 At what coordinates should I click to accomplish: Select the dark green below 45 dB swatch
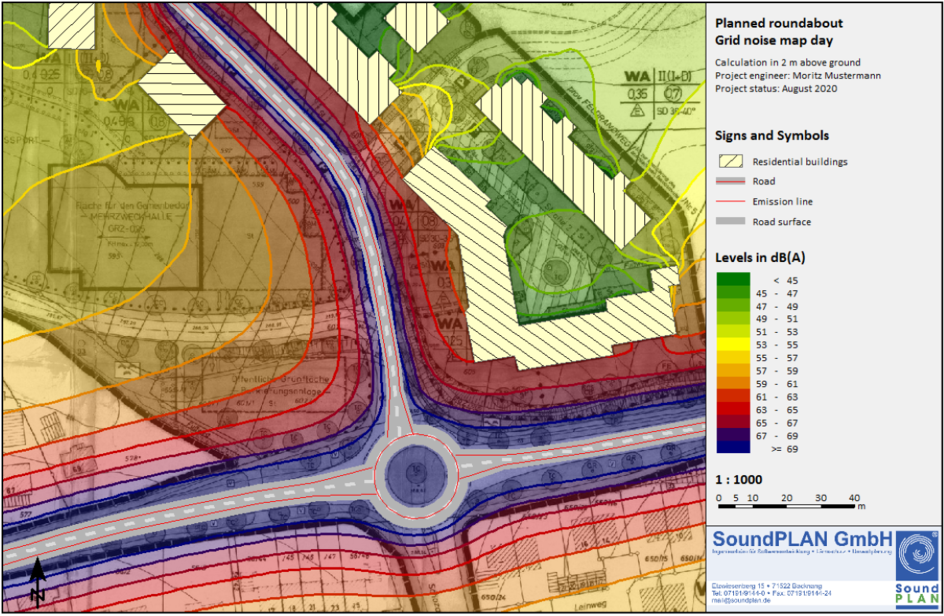pos(731,280)
